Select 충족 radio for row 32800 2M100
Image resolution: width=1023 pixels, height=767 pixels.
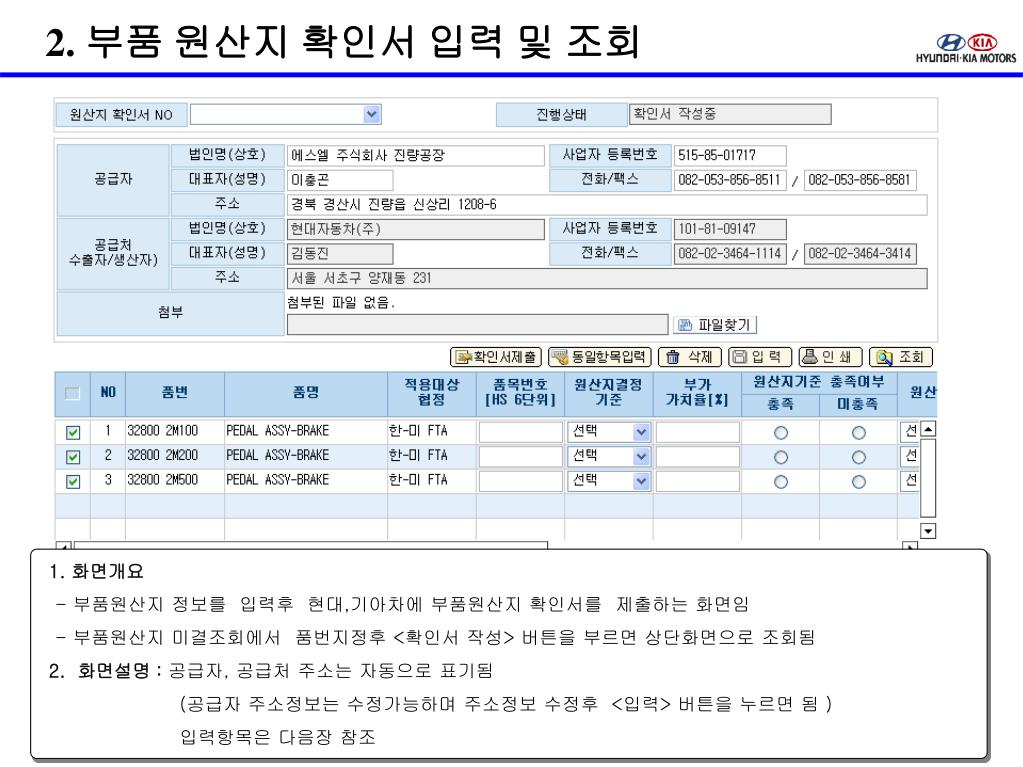[x=780, y=433]
